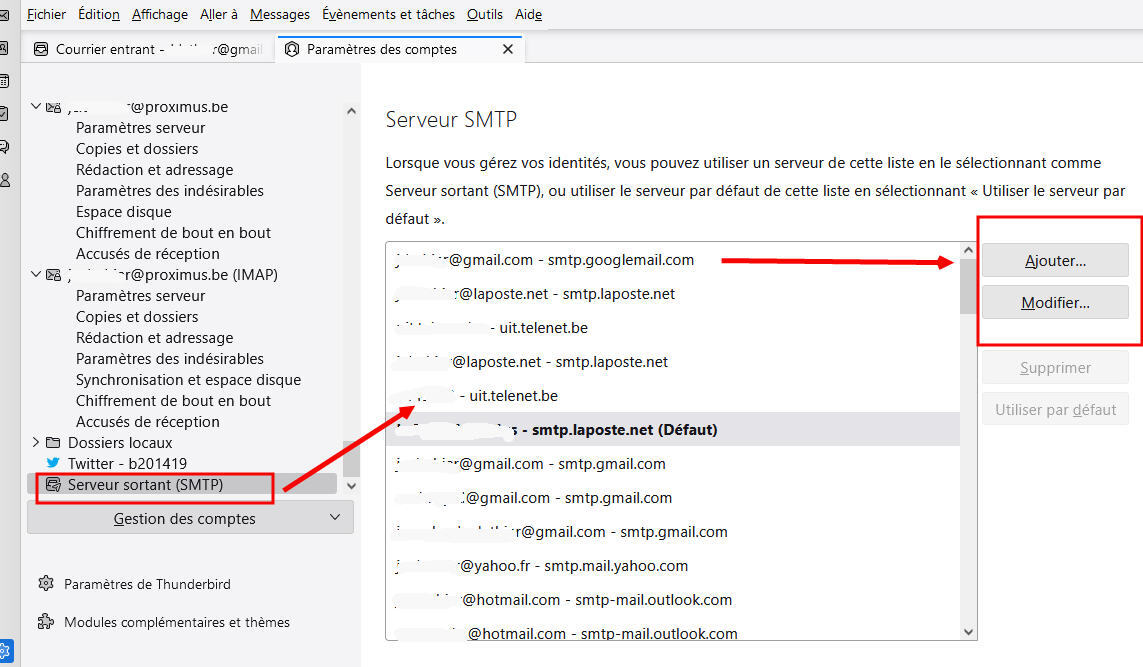Image resolution: width=1143 pixels, height=667 pixels.
Task: Open the Gestion des comptes dropdown
Action: coord(190,518)
